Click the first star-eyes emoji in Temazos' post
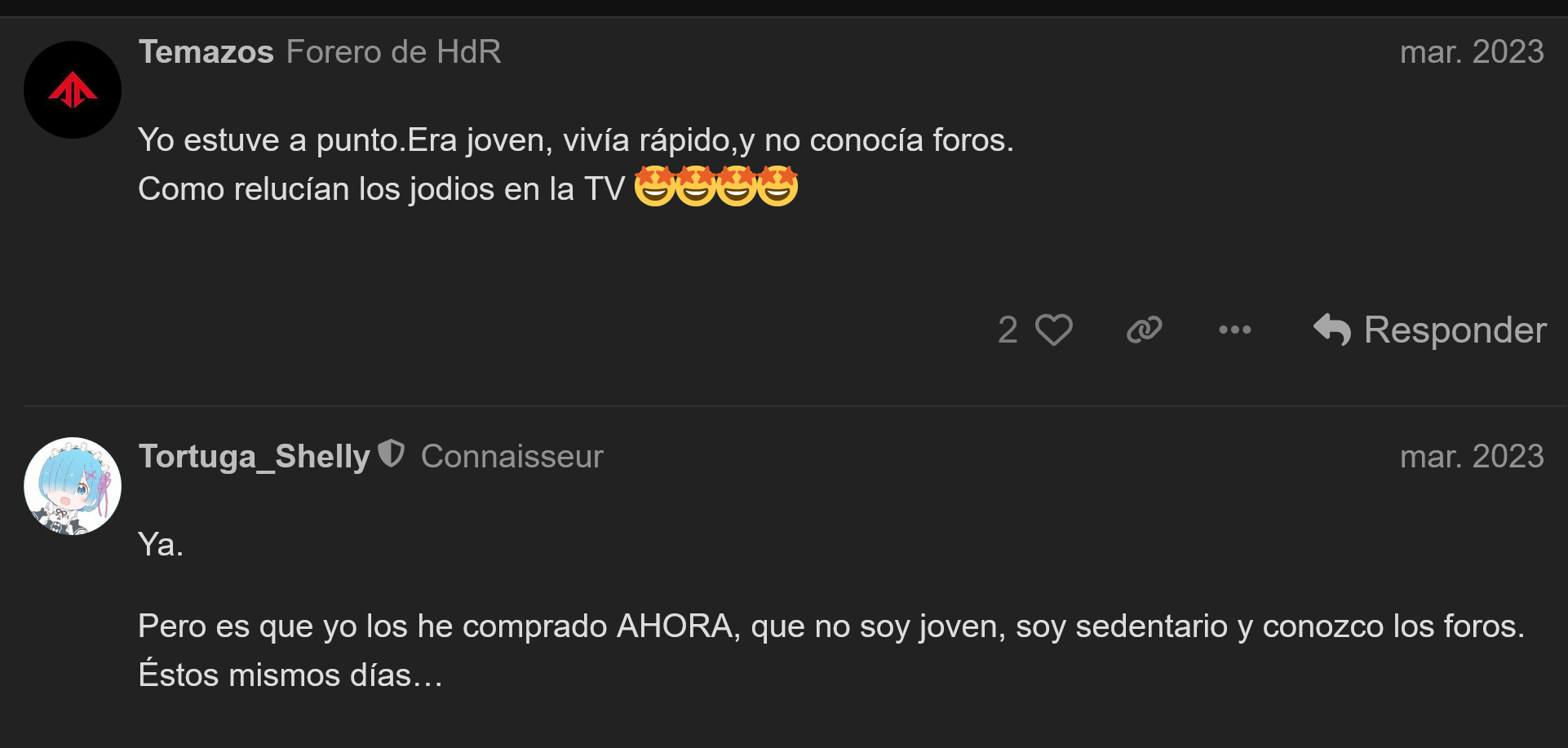The width and height of the screenshot is (1568, 748). 654,186
